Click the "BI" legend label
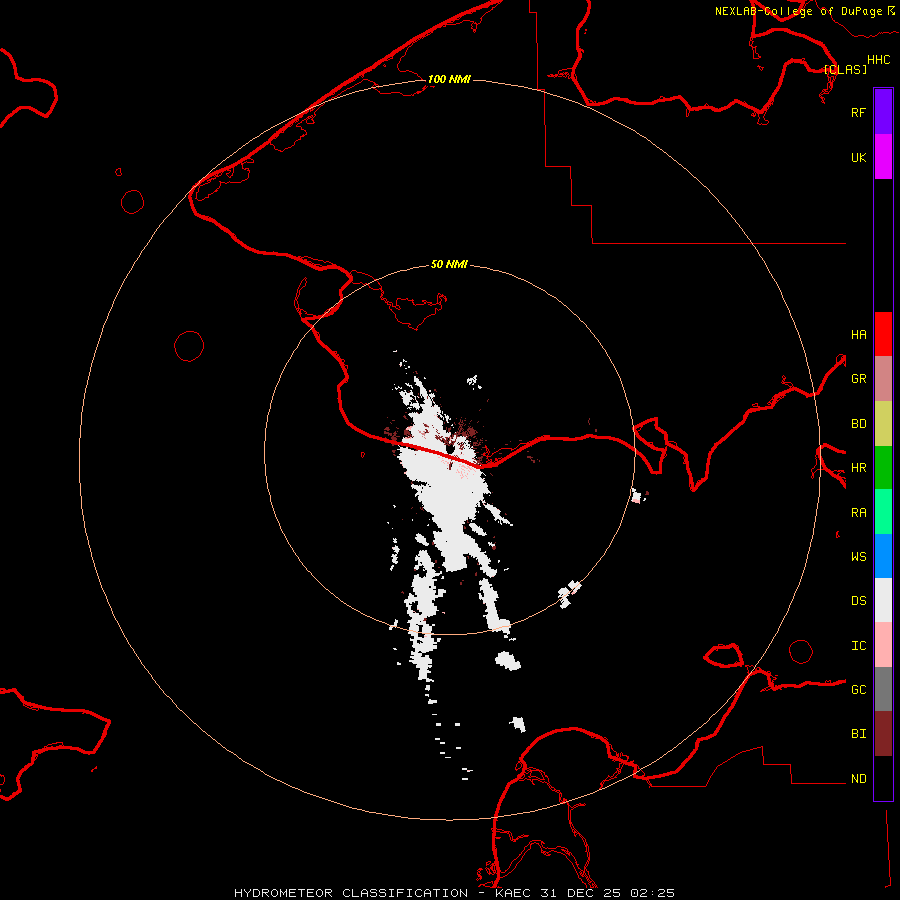This screenshot has height=900, width=900. click(x=858, y=733)
